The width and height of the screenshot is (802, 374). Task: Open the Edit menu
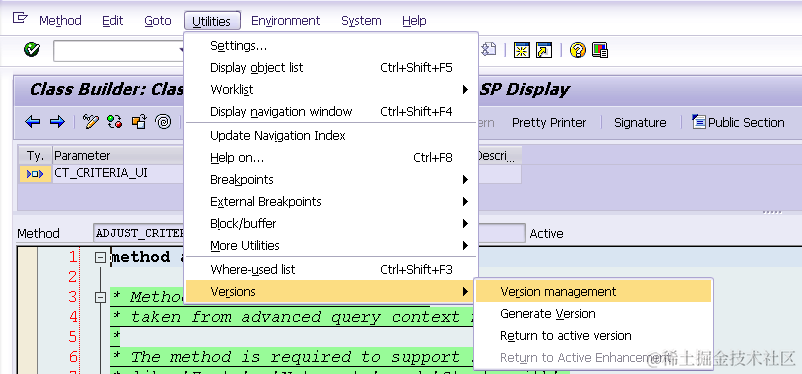coord(113,21)
